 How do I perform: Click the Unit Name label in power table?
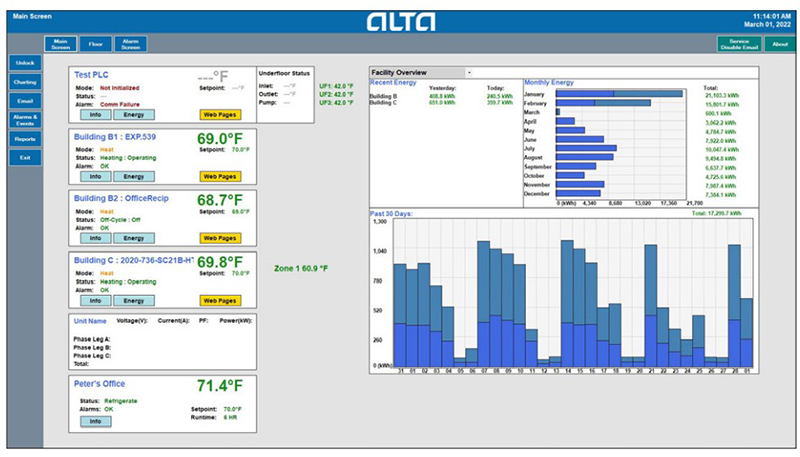click(x=90, y=321)
